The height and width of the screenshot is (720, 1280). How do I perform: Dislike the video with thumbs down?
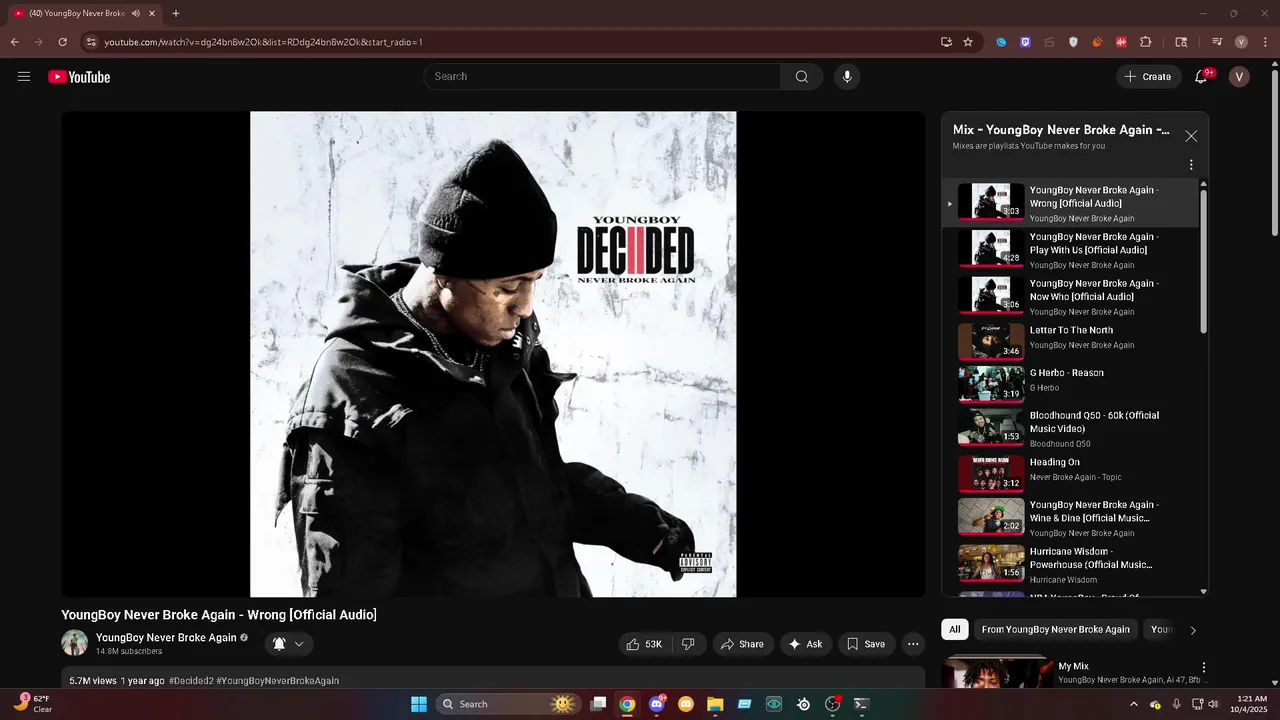point(689,644)
